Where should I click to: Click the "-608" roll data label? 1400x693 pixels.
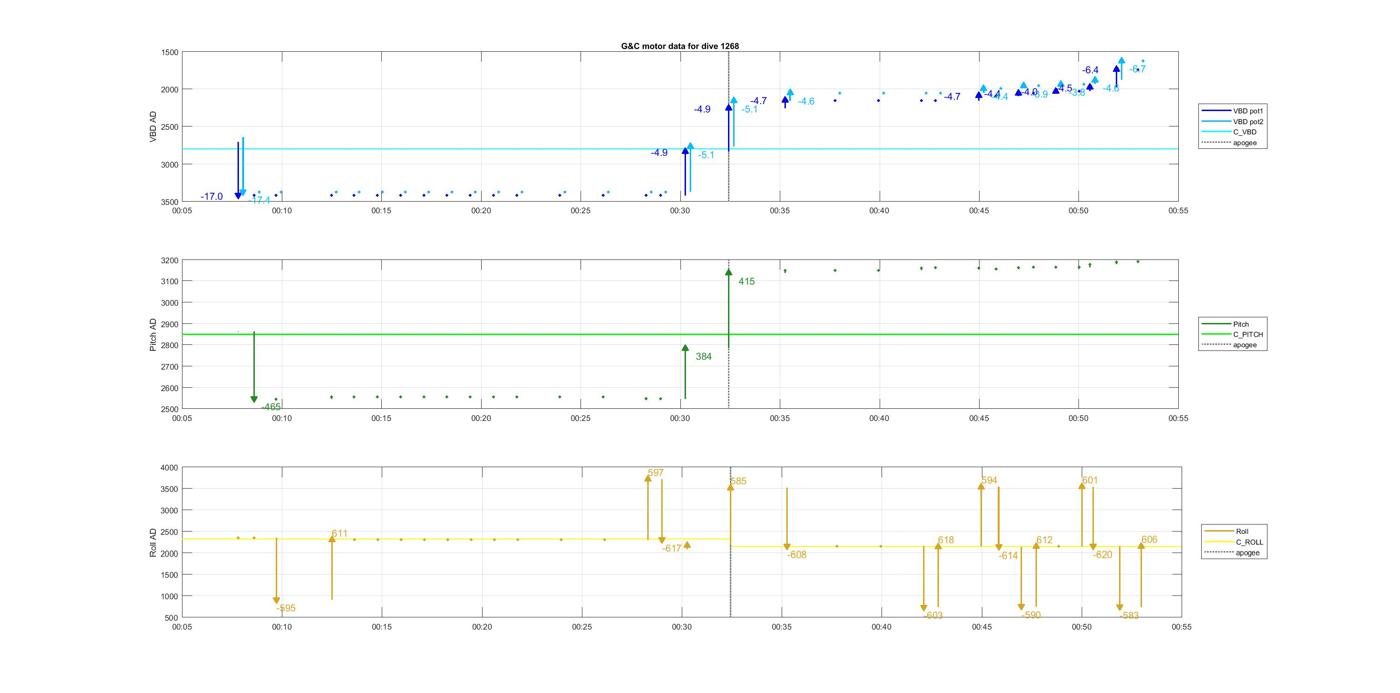click(x=797, y=555)
